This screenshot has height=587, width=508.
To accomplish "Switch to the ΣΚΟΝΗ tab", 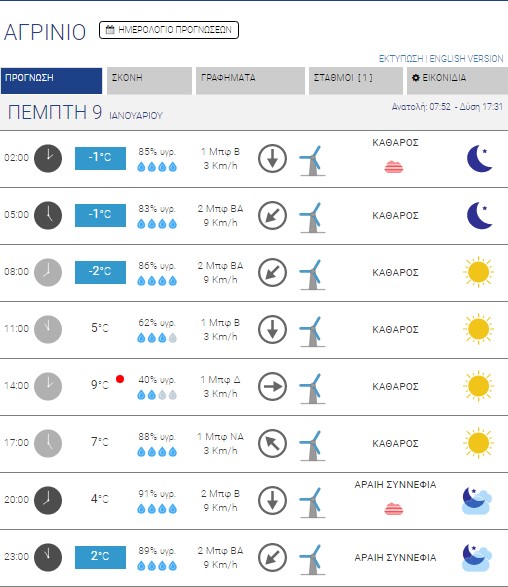I will pyautogui.click(x=149, y=80).
